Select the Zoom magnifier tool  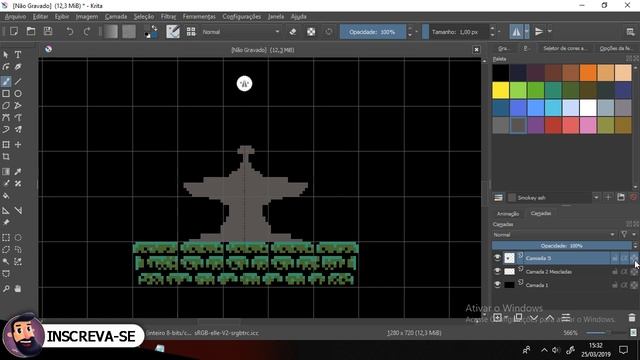(x=6, y=289)
